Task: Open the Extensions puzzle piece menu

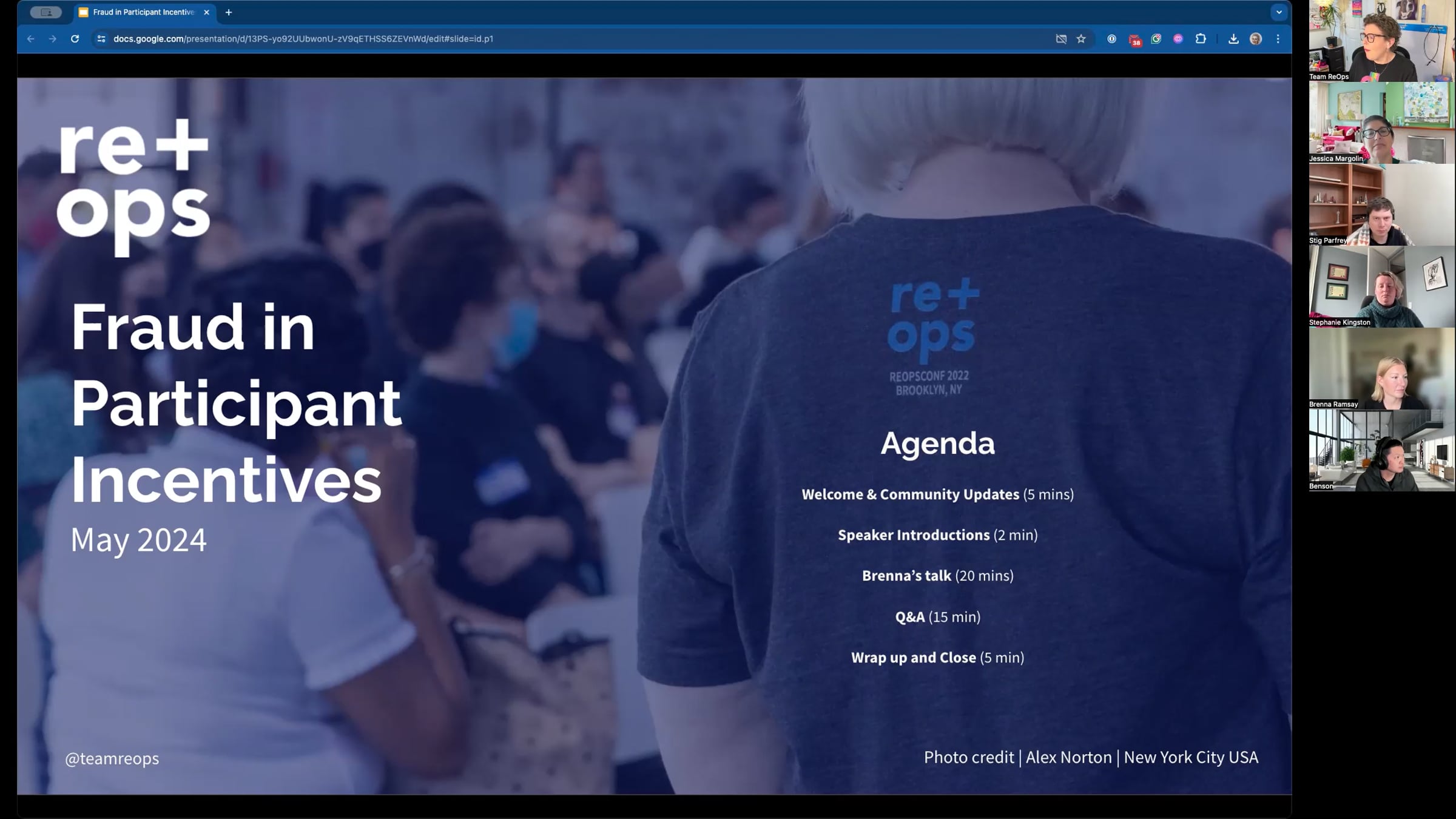Action: (x=1201, y=39)
